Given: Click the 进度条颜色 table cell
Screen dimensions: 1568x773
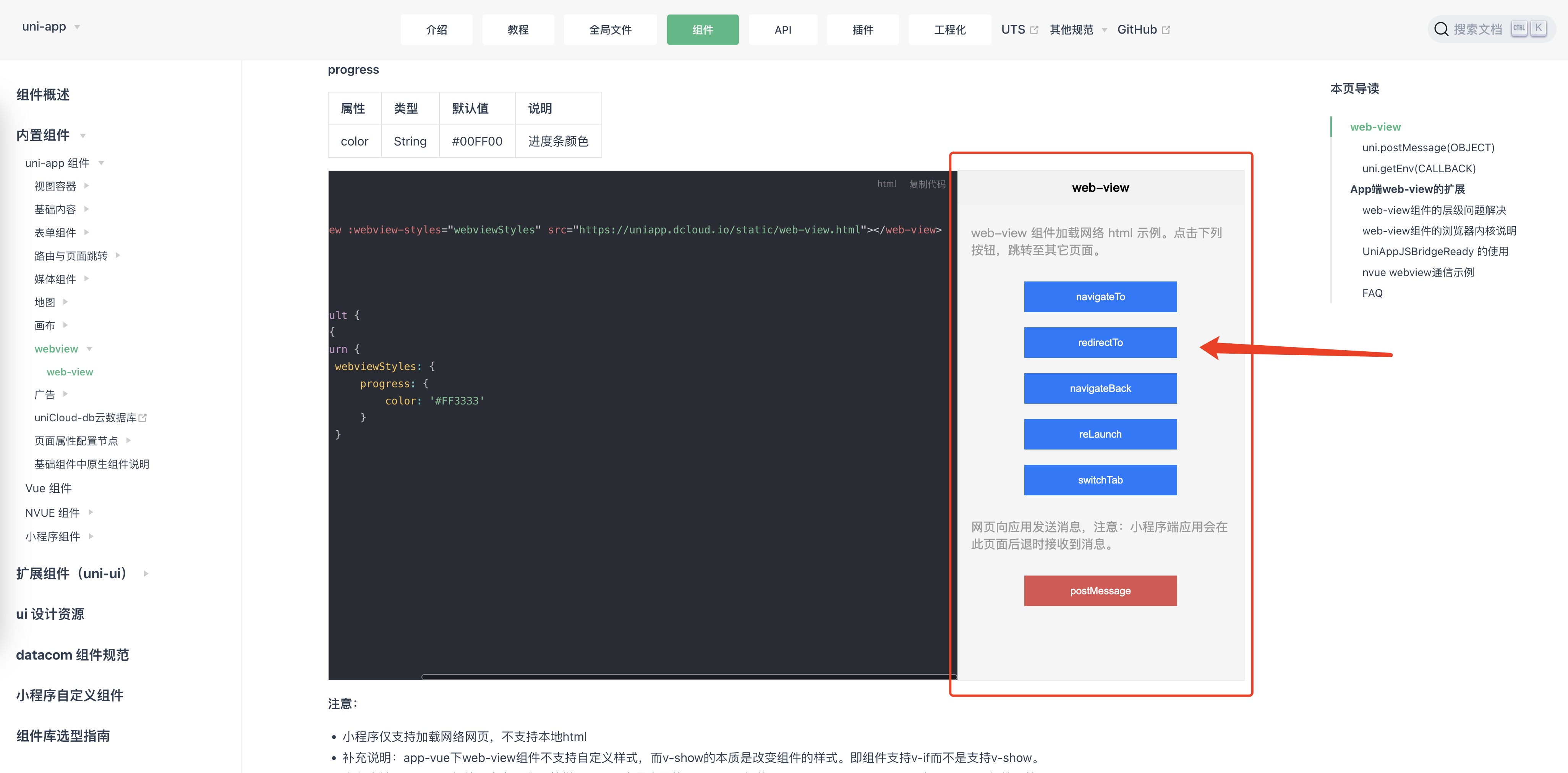Looking at the screenshot, I should pyautogui.click(x=558, y=141).
